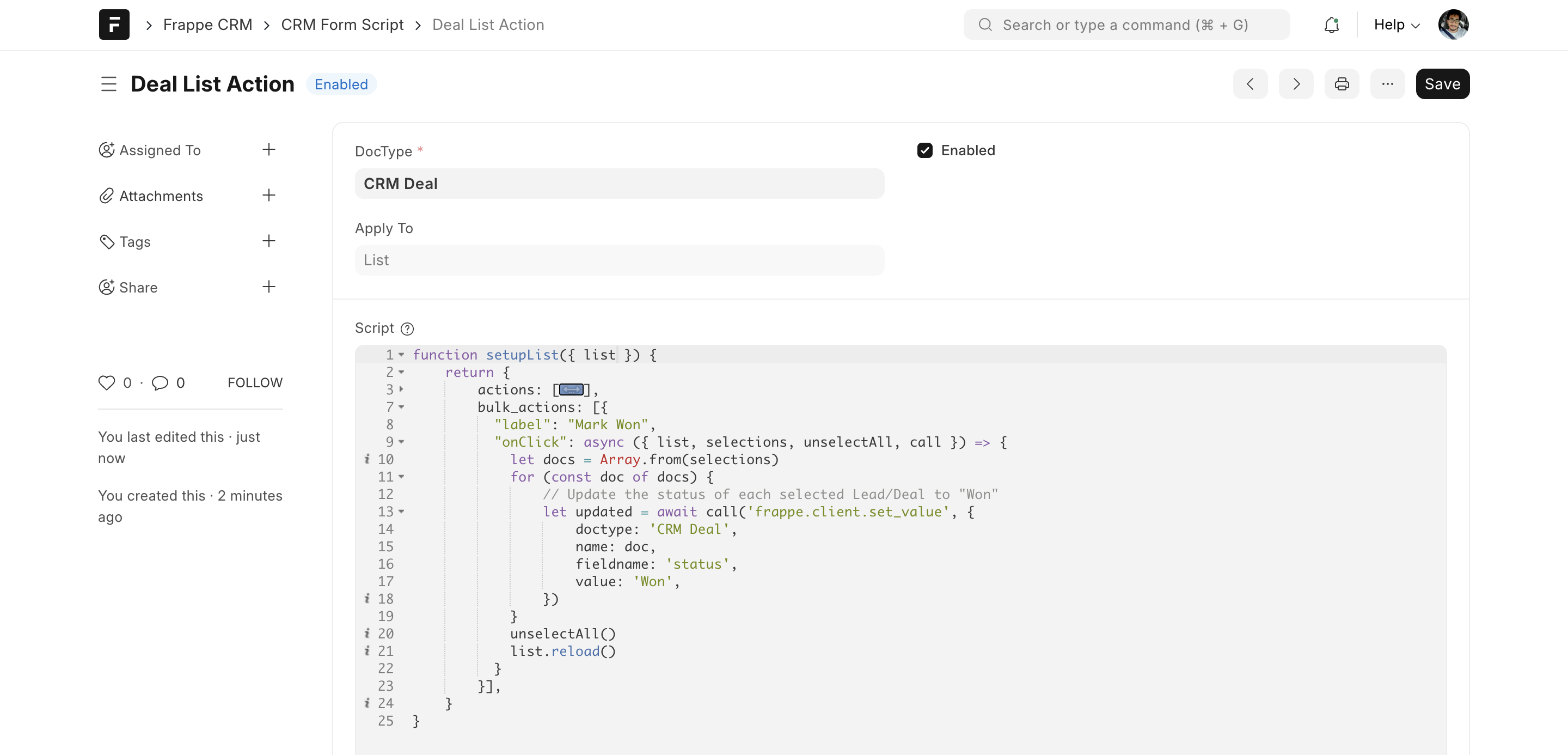
Task: Click the Tags sidebar label
Action: pos(134,241)
